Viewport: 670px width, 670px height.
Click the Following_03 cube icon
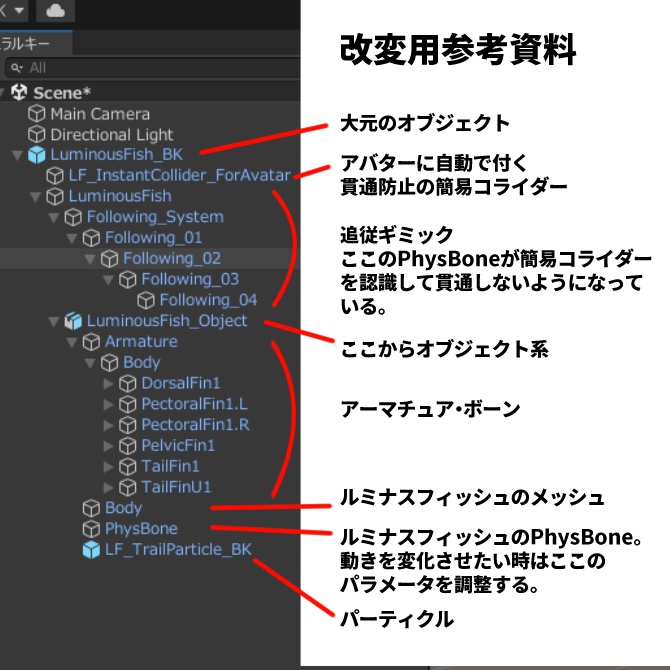[x=127, y=279]
